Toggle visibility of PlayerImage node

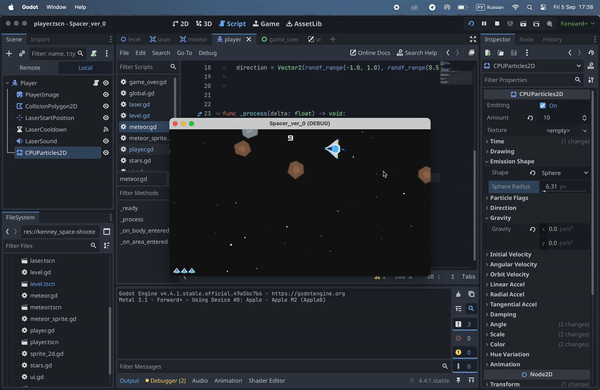pyautogui.click(x=106, y=95)
